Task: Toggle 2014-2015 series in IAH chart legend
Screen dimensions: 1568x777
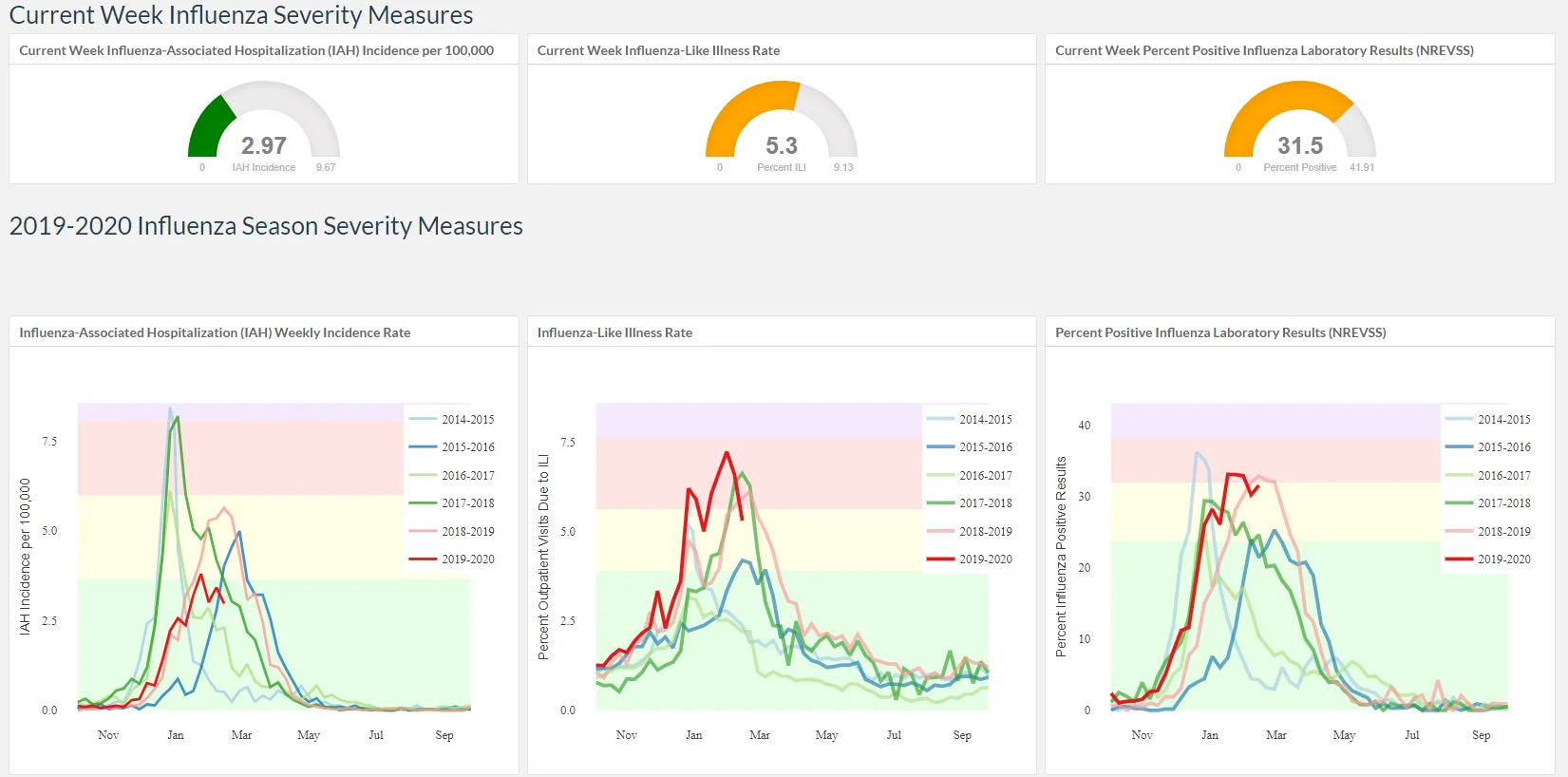Action: point(452,419)
